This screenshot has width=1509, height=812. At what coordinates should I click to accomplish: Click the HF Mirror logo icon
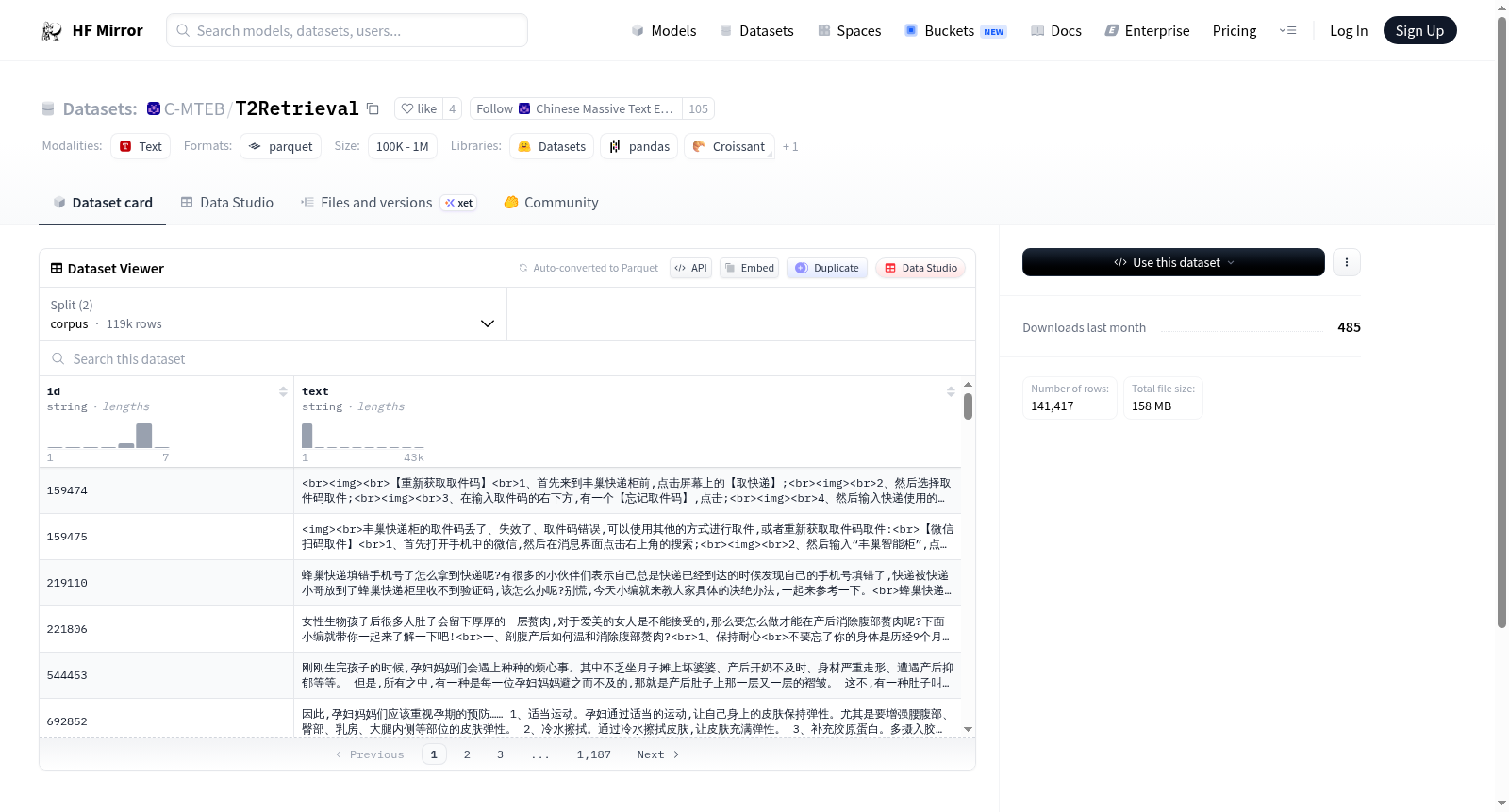tap(52, 31)
